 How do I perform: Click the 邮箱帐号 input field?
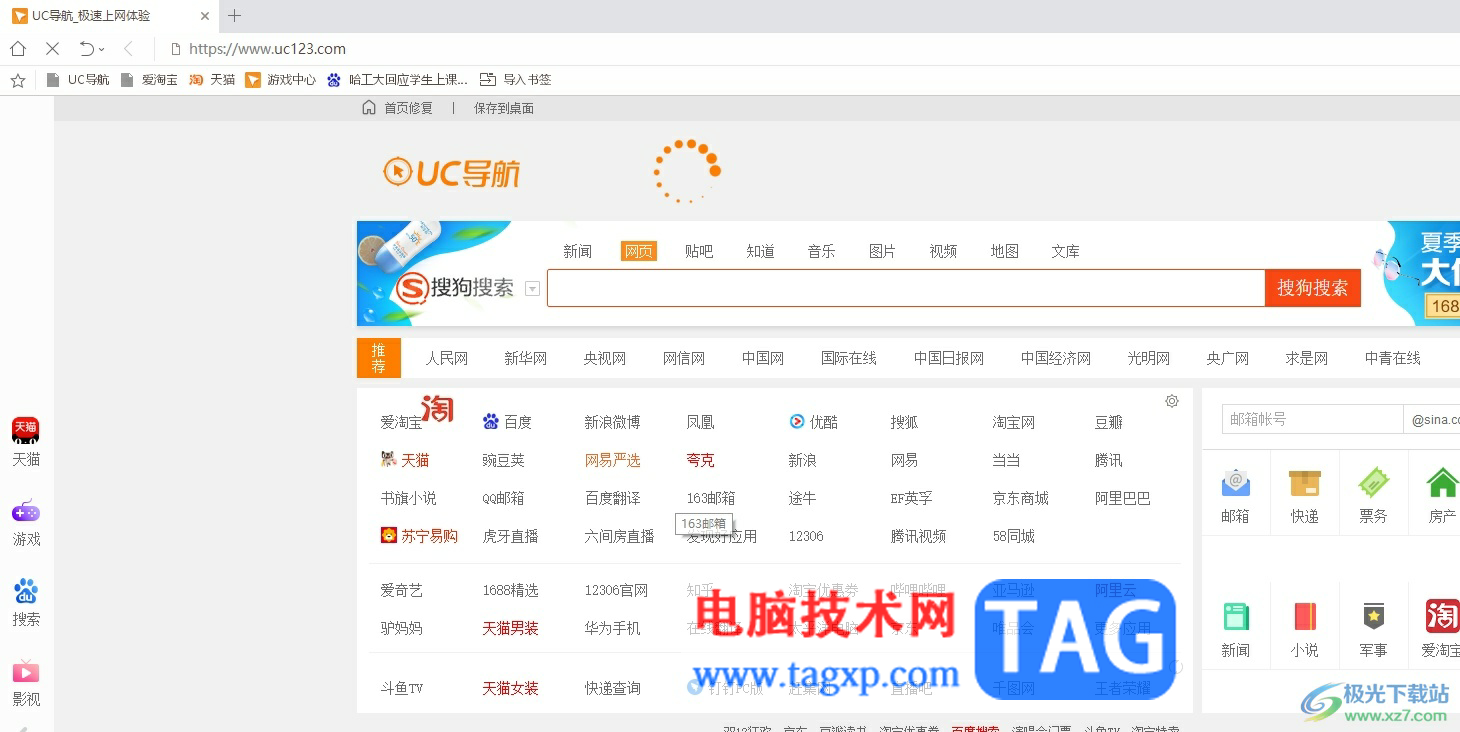pos(1312,419)
